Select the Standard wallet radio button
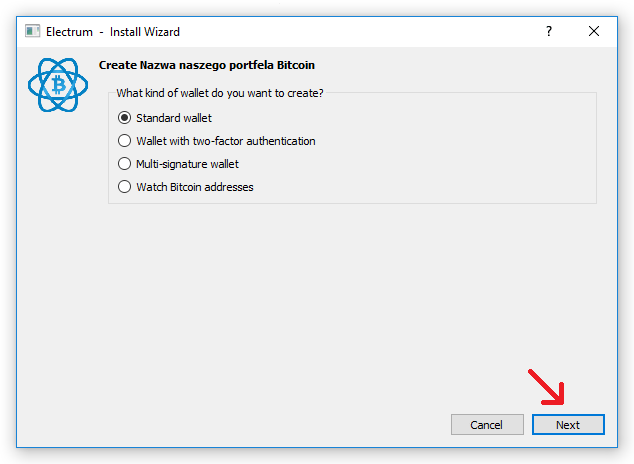Image resolution: width=634 pixels, height=464 pixels. pyautogui.click(x=125, y=118)
